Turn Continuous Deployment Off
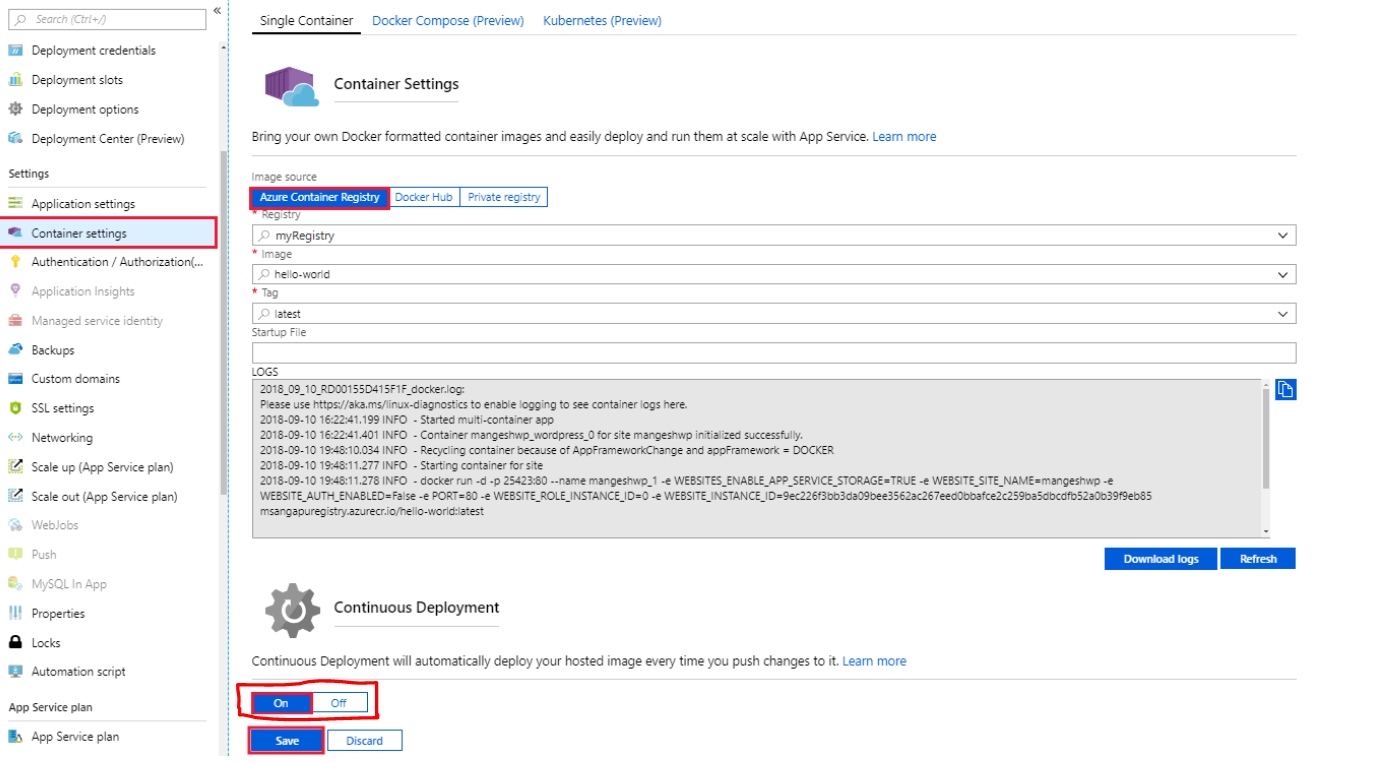Image resolution: width=1376 pixels, height=763 pixels. 339,703
